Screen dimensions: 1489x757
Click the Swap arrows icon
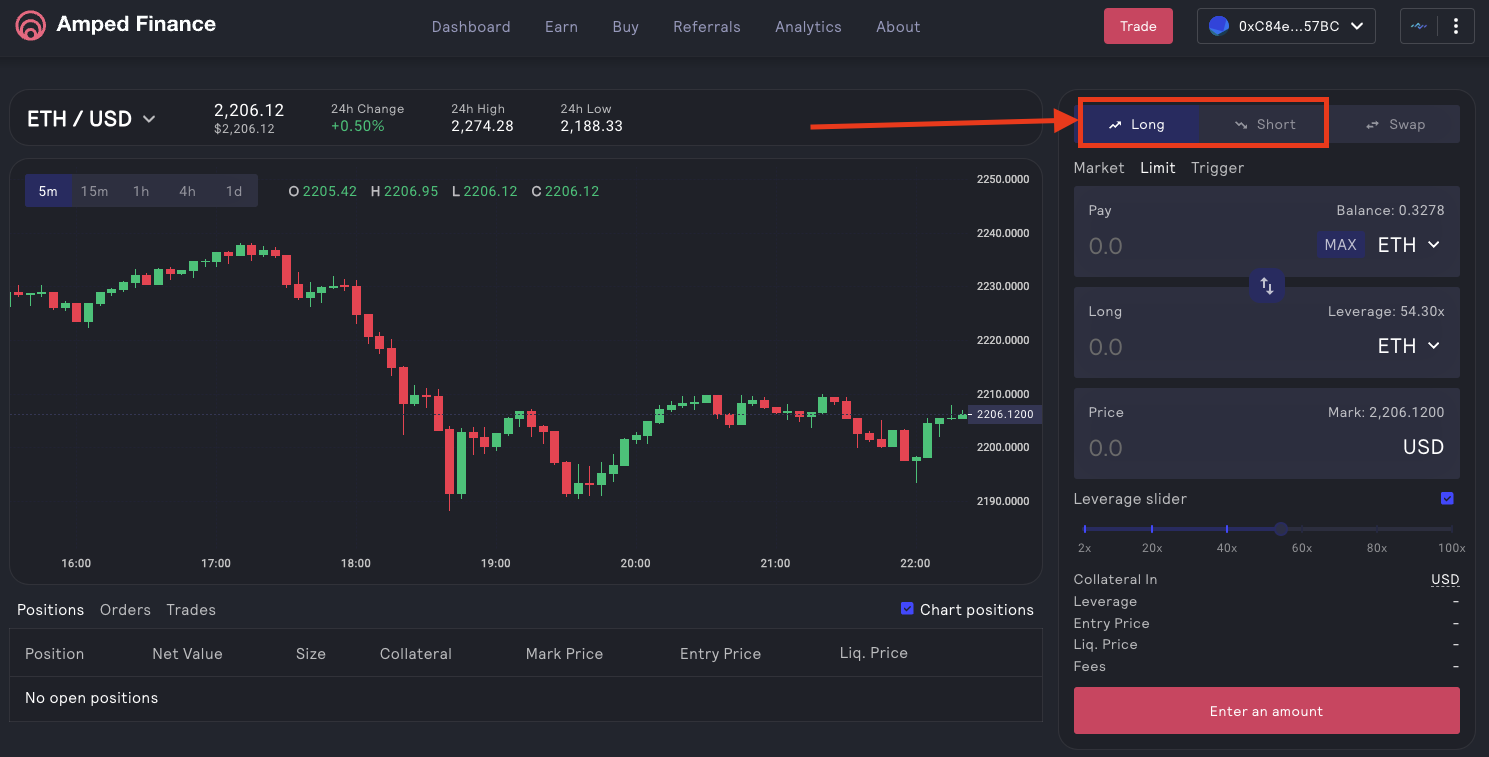tap(1373, 125)
